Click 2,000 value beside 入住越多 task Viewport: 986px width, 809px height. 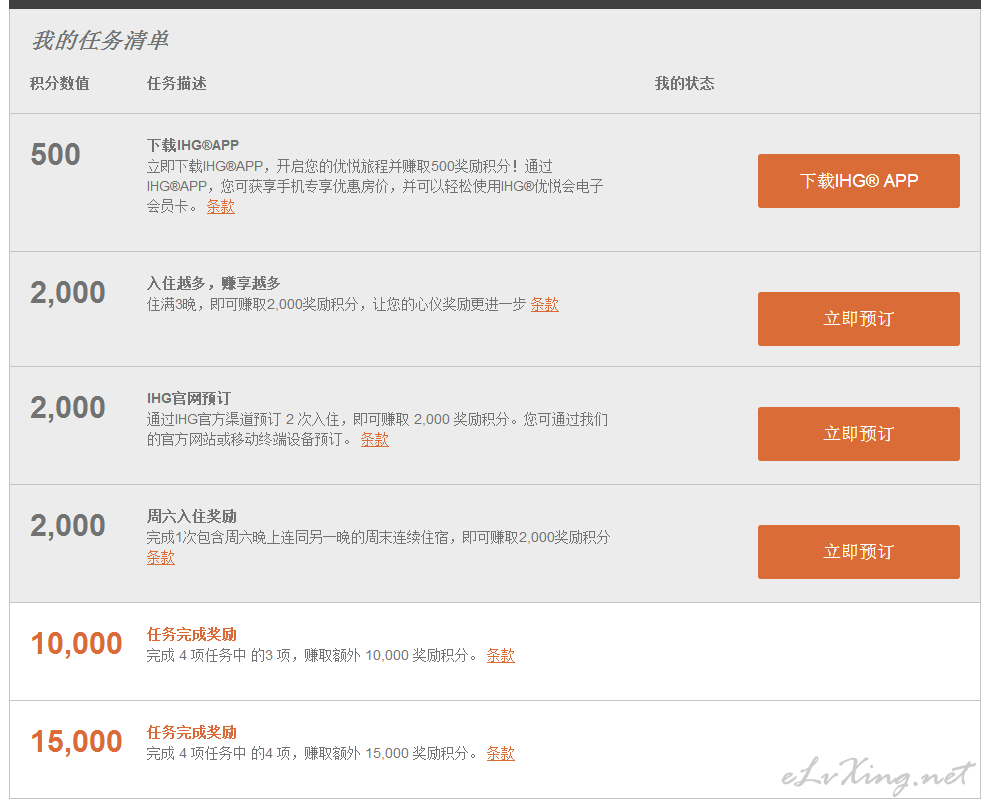point(68,293)
